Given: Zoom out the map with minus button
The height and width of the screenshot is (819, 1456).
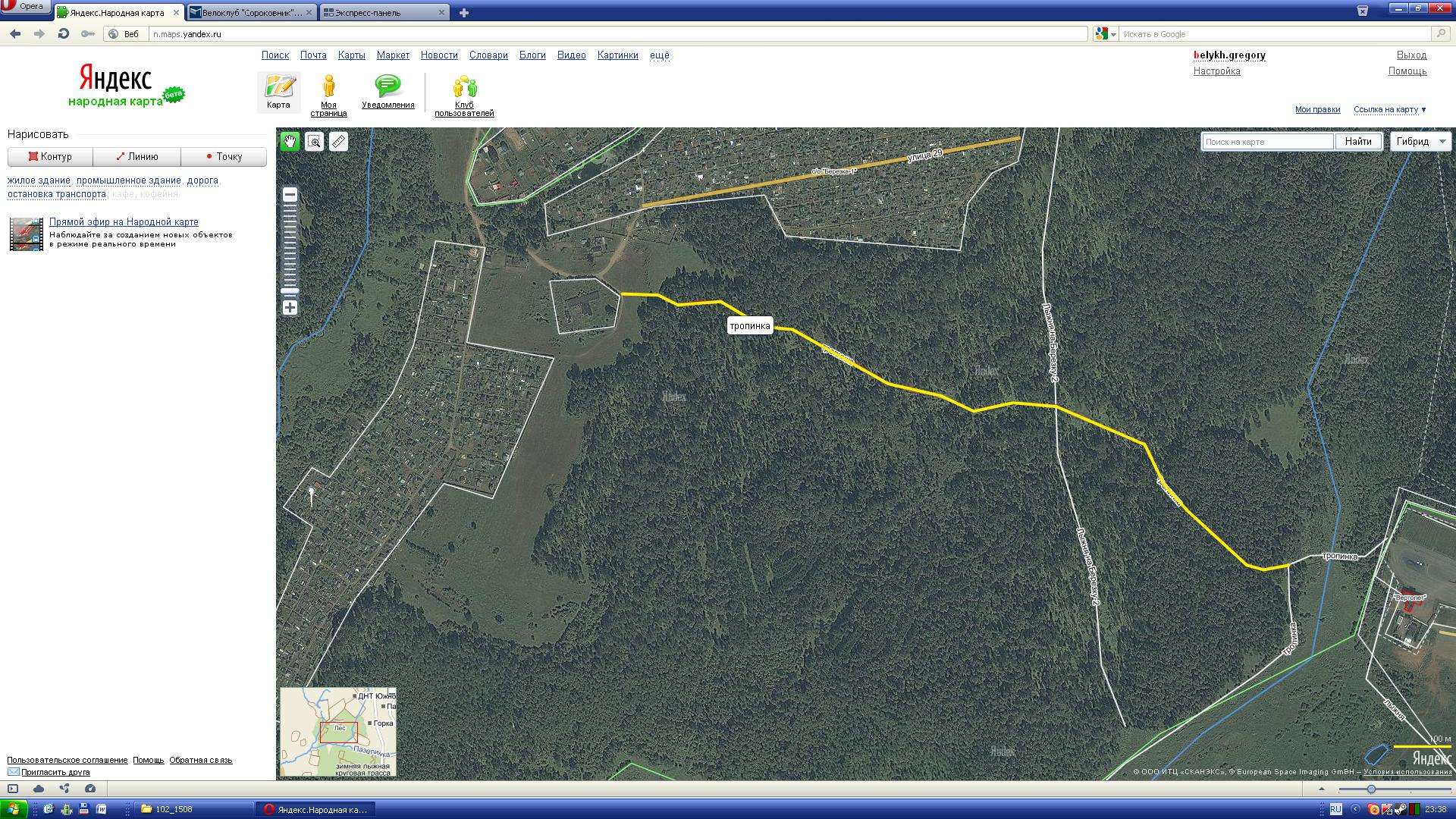Looking at the screenshot, I should [290, 195].
